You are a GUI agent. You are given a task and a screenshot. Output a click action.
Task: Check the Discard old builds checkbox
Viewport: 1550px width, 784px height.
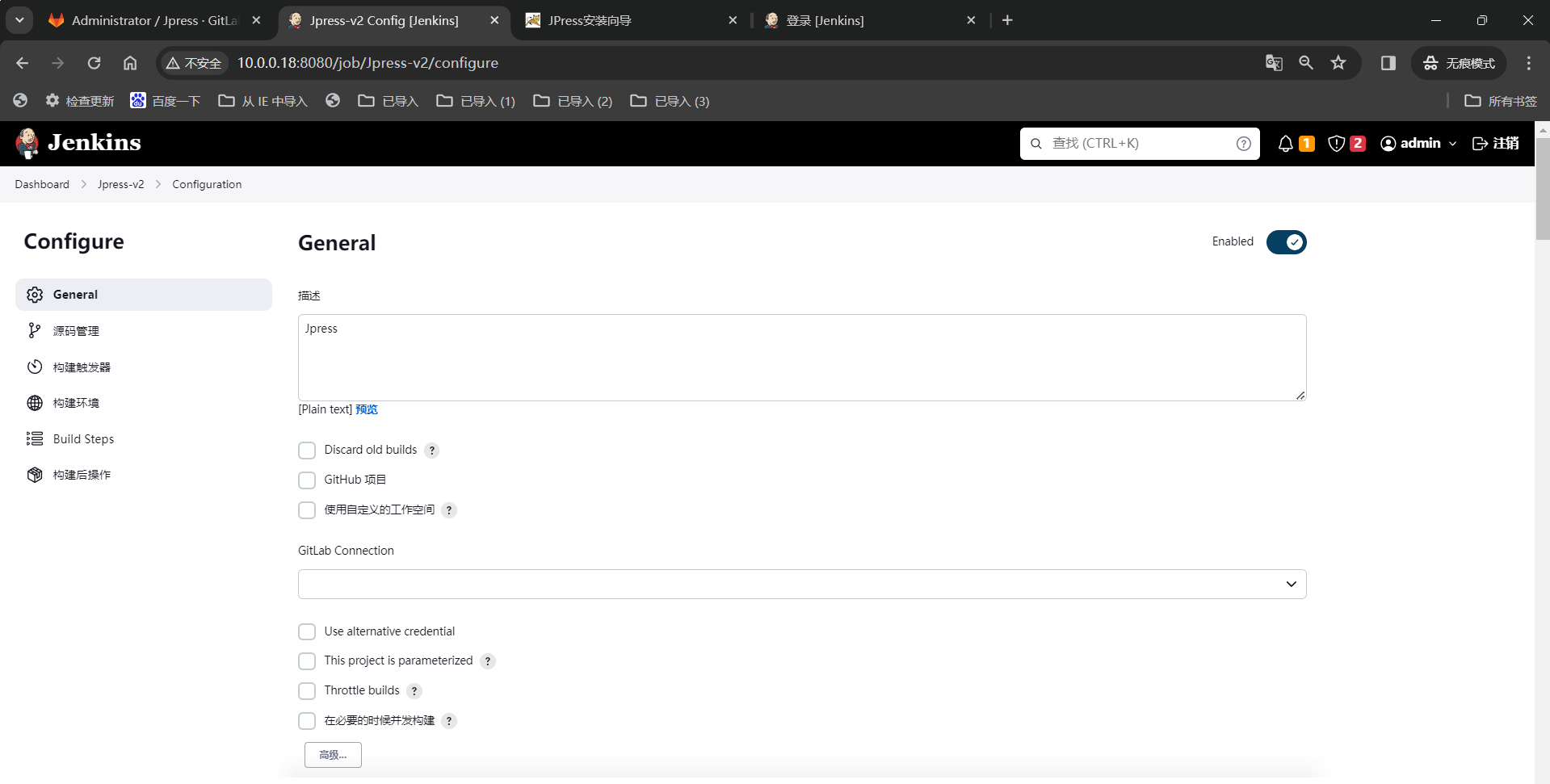pyautogui.click(x=307, y=451)
